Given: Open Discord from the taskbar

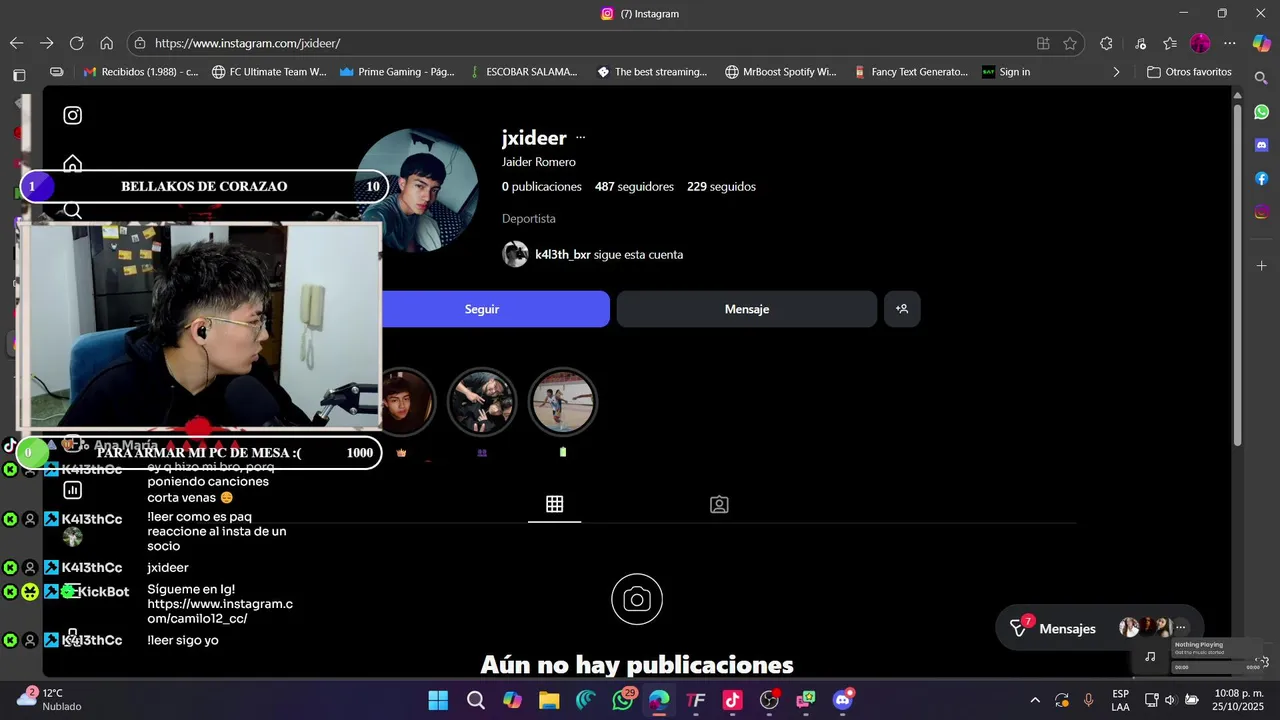Looking at the screenshot, I should coord(843,700).
